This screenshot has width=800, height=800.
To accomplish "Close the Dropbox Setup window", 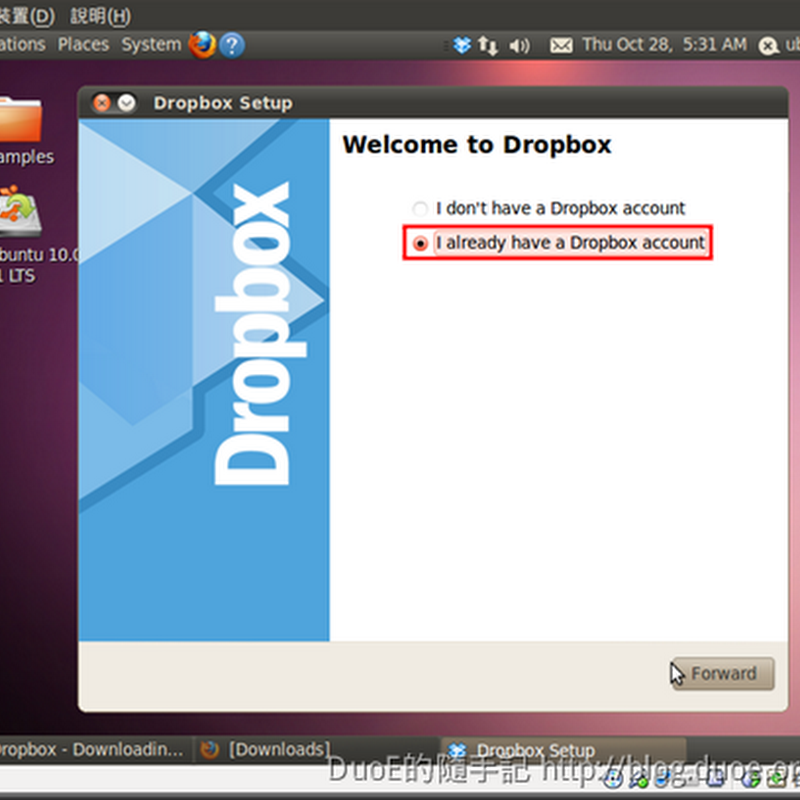I will tap(102, 103).
